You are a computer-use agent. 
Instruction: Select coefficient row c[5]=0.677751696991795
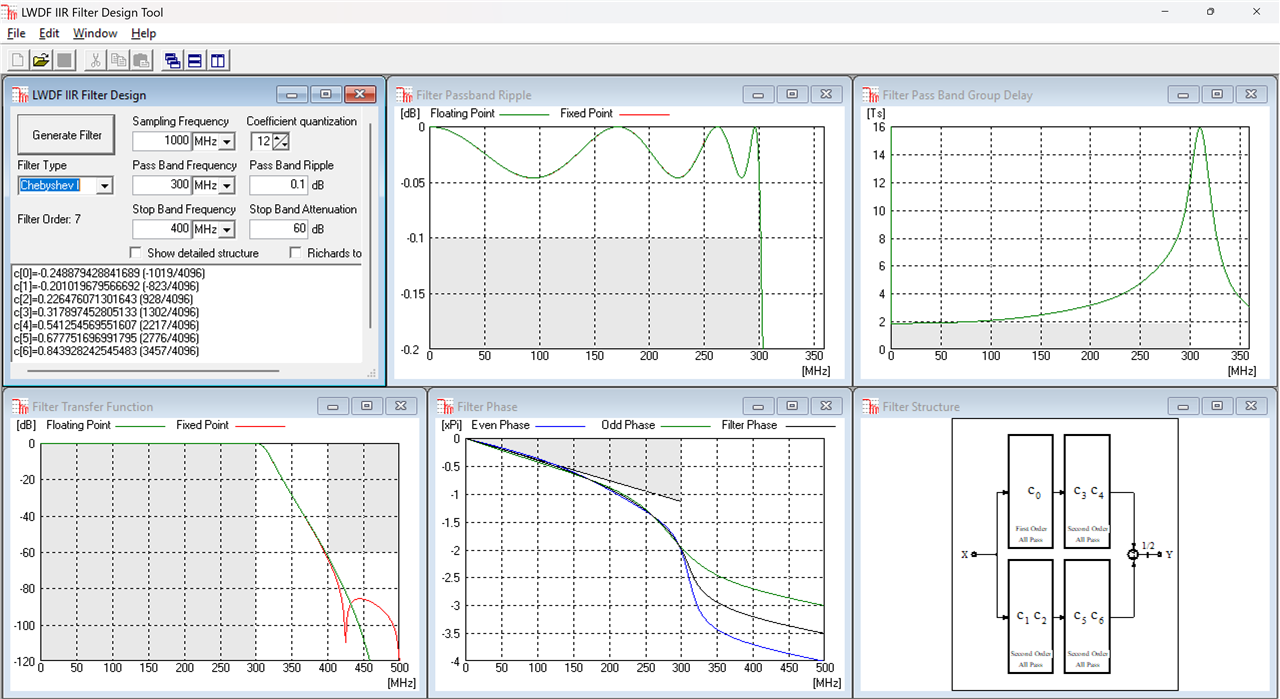105,337
